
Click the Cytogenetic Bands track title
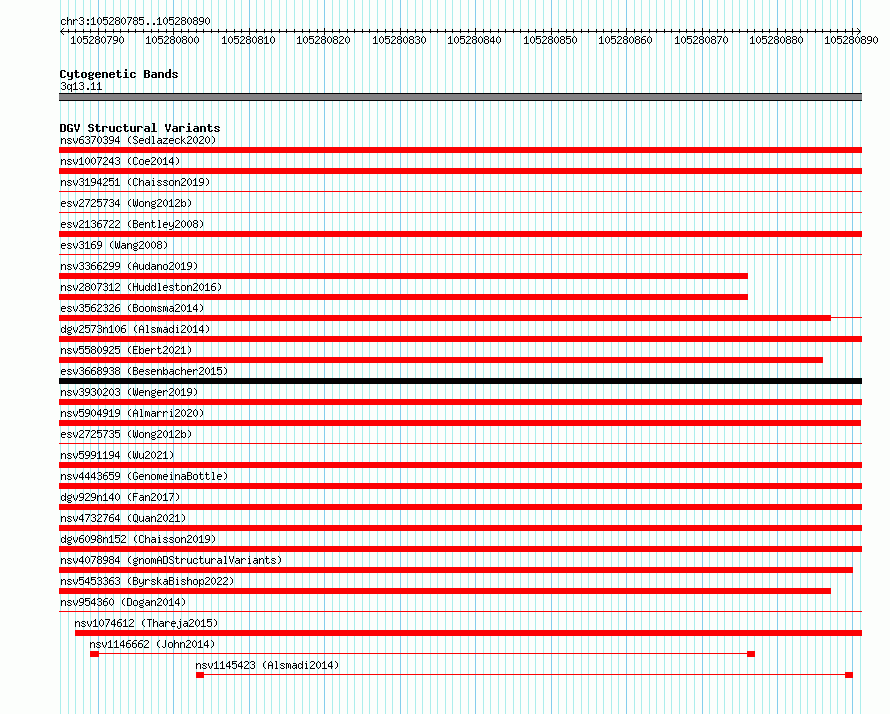point(119,74)
